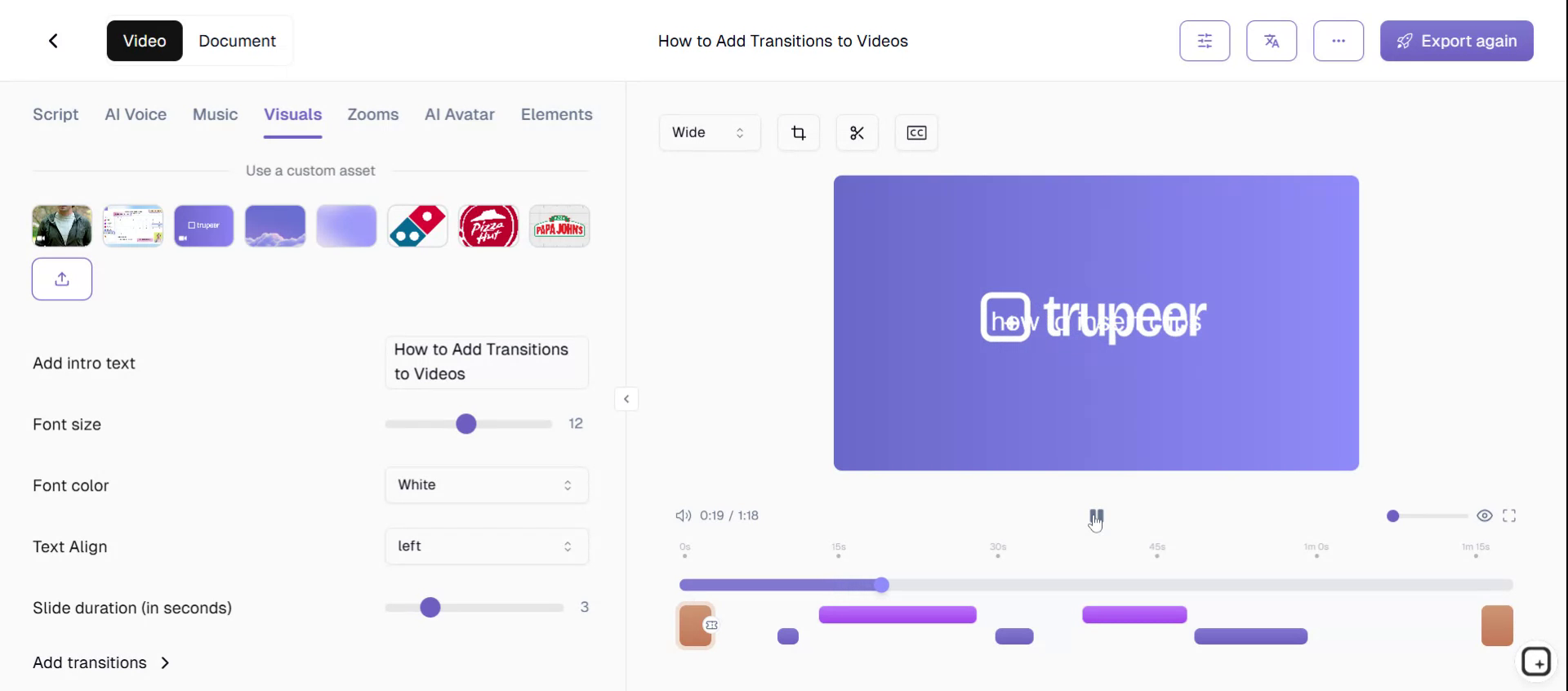Select the intro slide clip on timeline
The height and width of the screenshot is (691, 1568).
[x=696, y=626]
